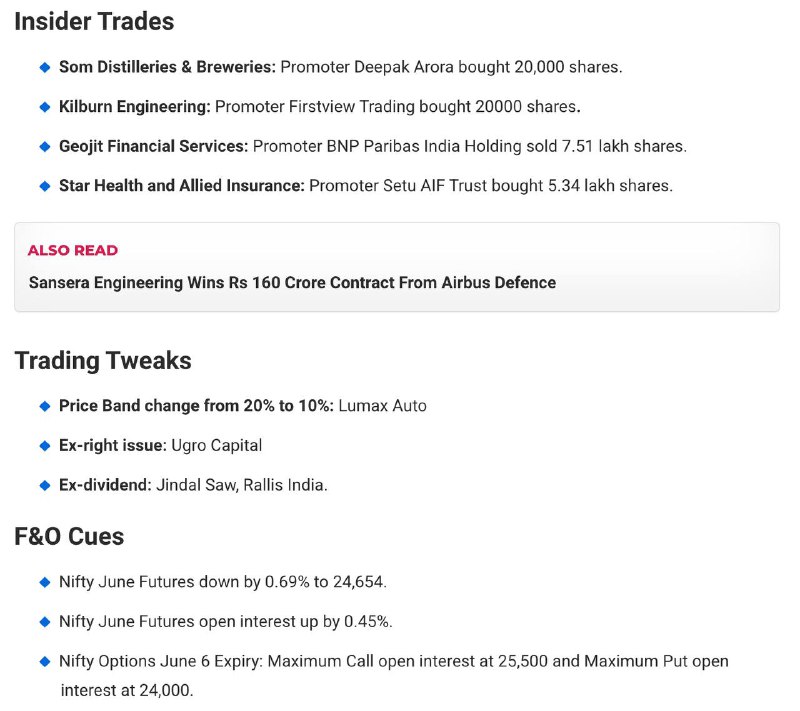The height and width of the screenshot is (711, 800).
Task: Click the Trading Tweaks heading
Action: pyautogui.click(x=103, y=361)
